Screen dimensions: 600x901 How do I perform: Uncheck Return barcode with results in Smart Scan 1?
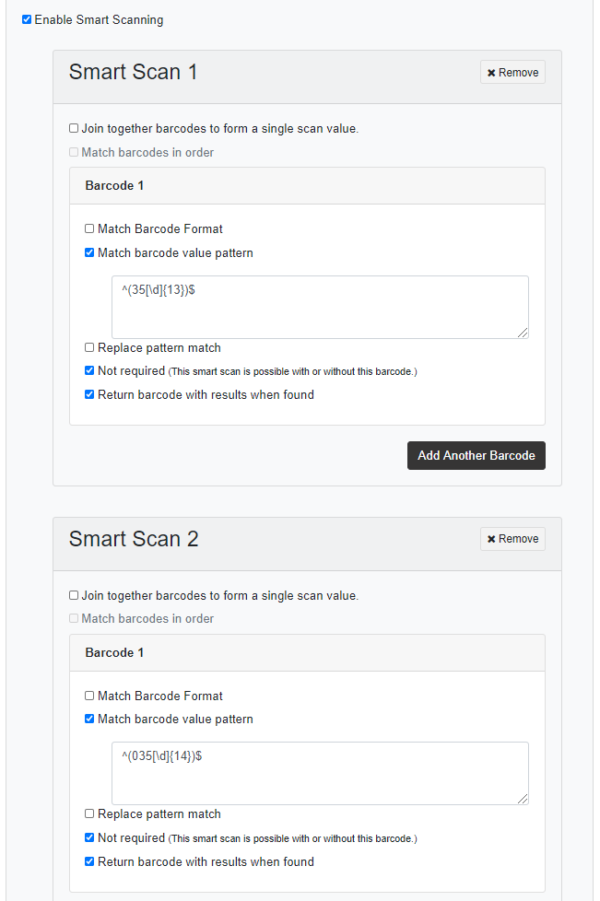tap(90, 395)
